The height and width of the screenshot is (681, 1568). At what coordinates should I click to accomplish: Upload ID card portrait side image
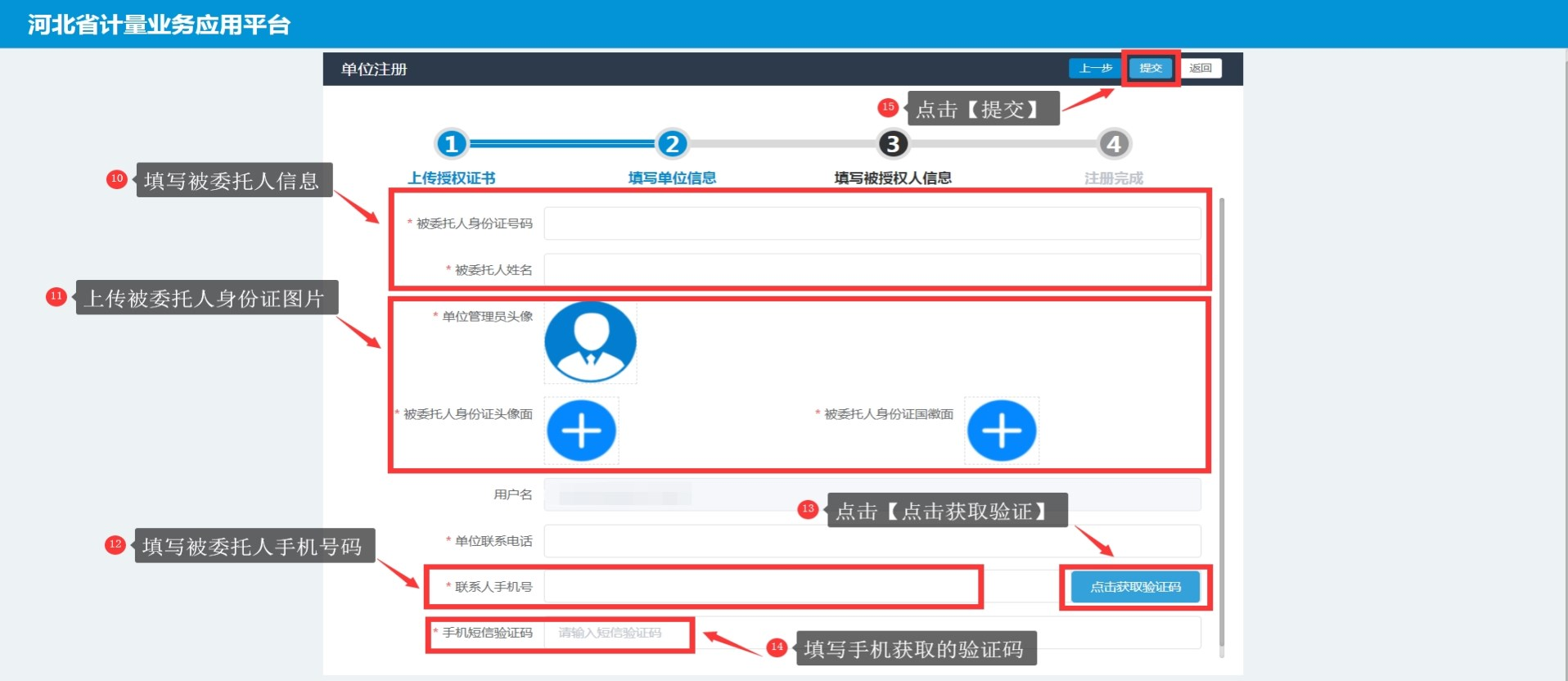581,431
